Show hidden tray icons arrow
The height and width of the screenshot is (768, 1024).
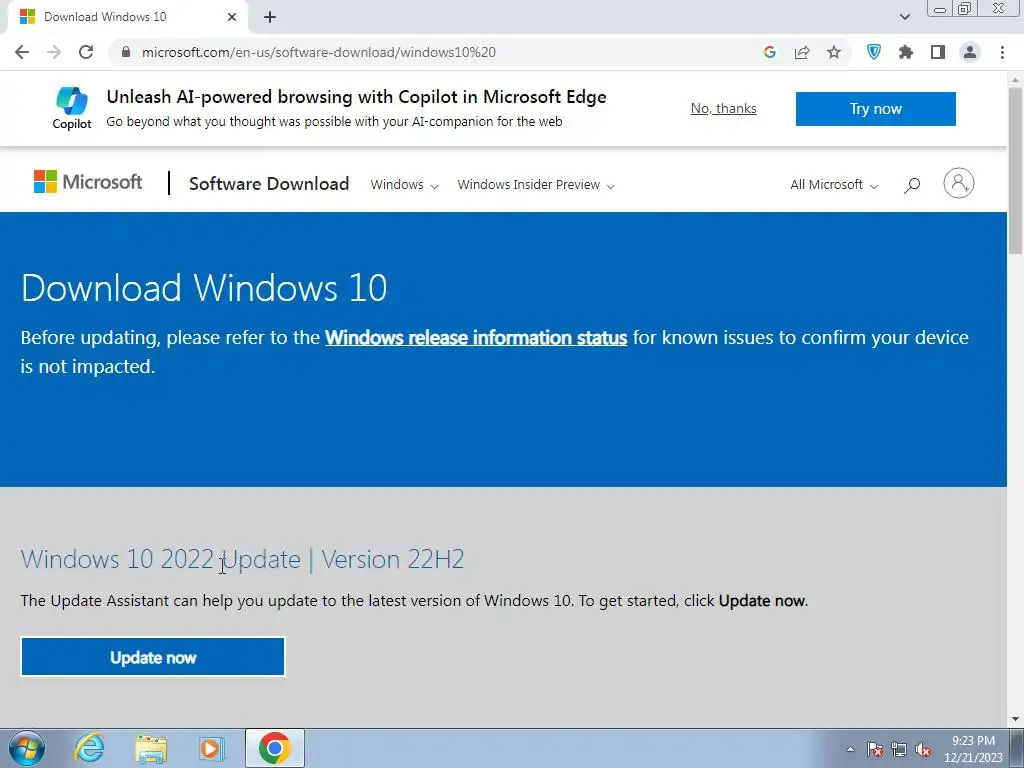click(850, 749)
